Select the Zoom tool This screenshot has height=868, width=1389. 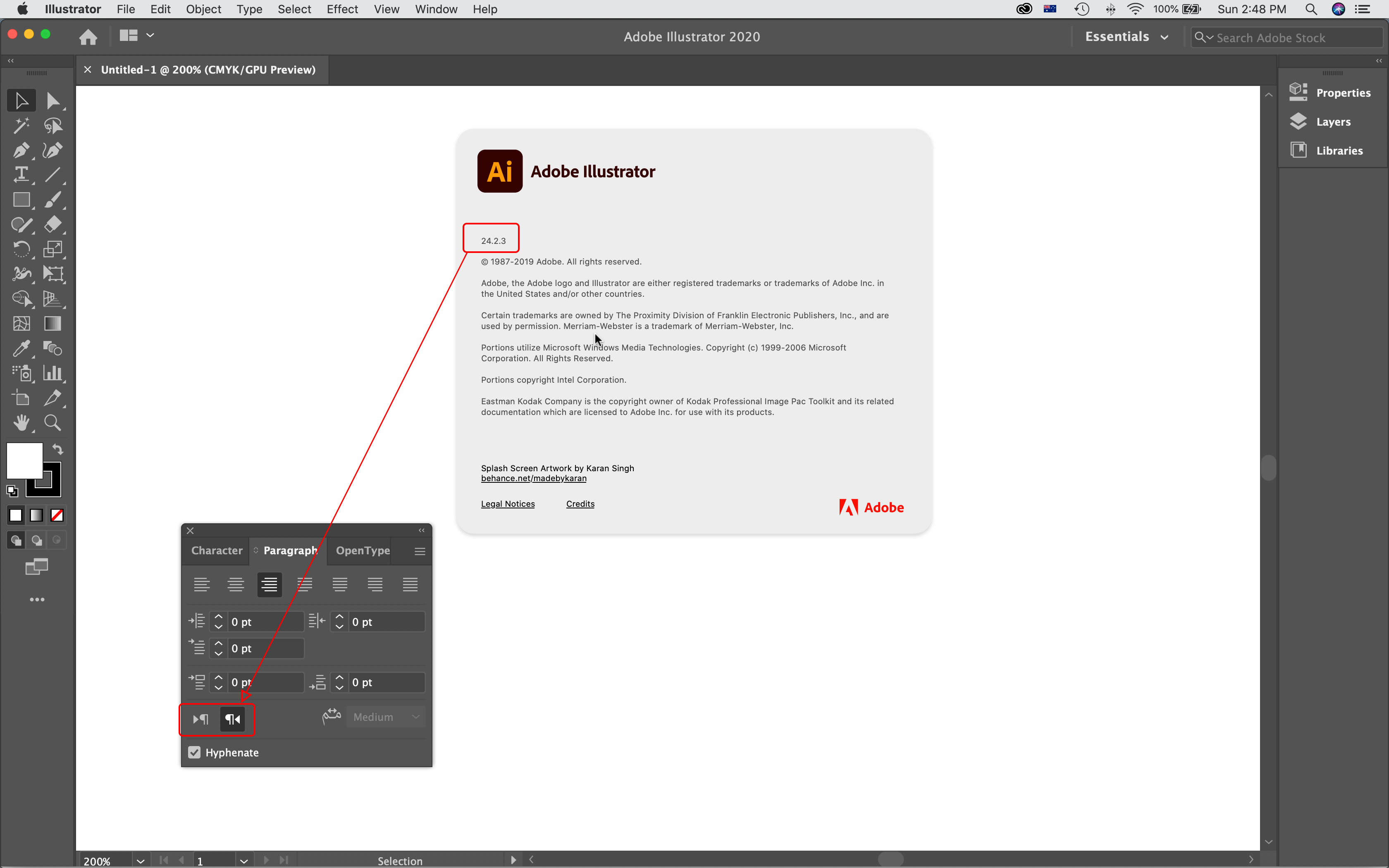click(x=52, y=422)
